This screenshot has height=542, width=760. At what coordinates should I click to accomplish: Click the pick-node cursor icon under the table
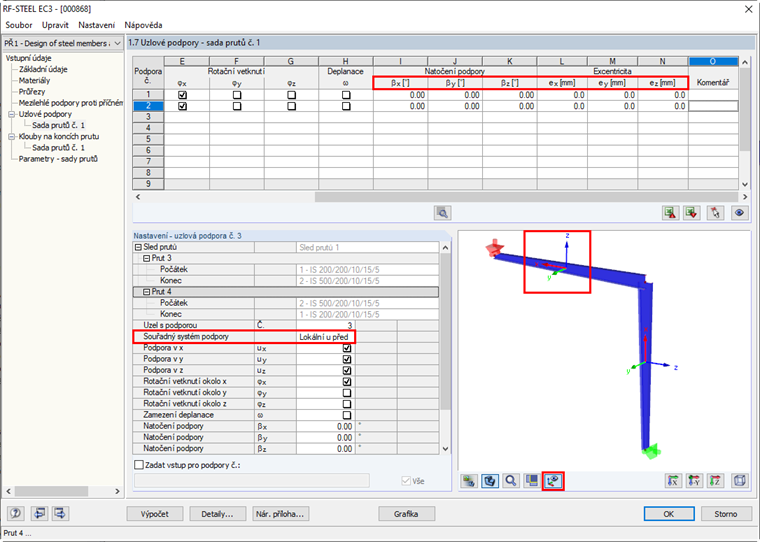[x=715, y=213]
